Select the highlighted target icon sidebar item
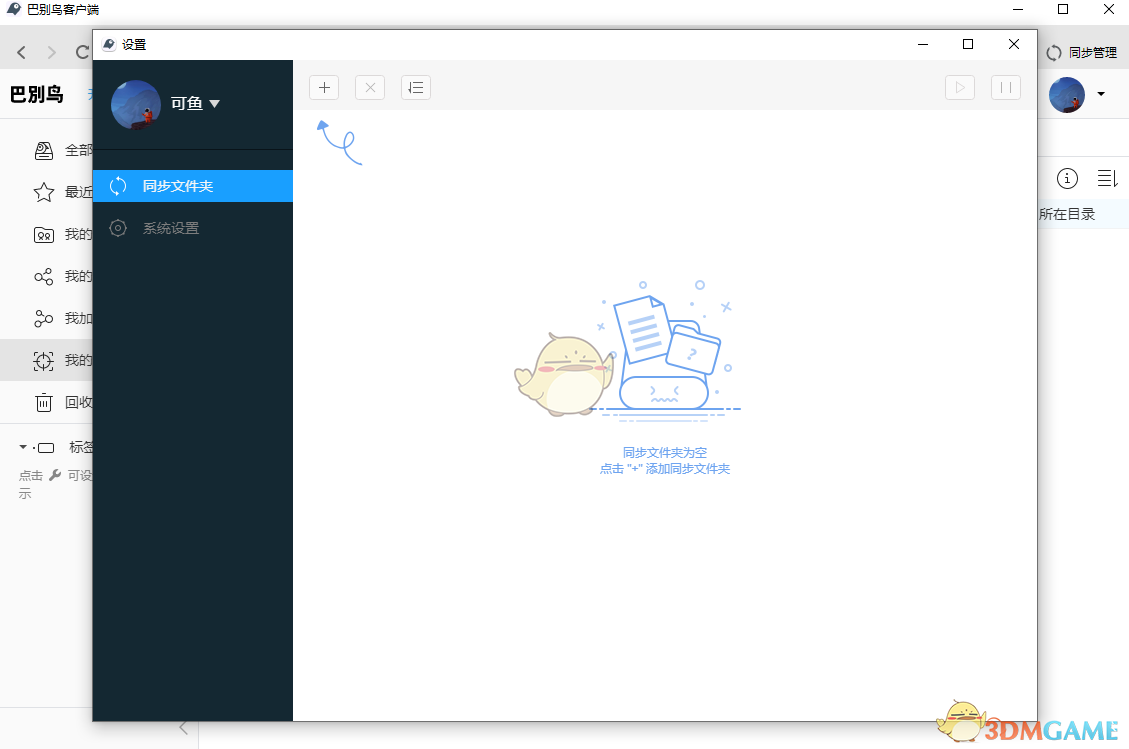Screen dimensions: 1129x749 coord(44,361)
